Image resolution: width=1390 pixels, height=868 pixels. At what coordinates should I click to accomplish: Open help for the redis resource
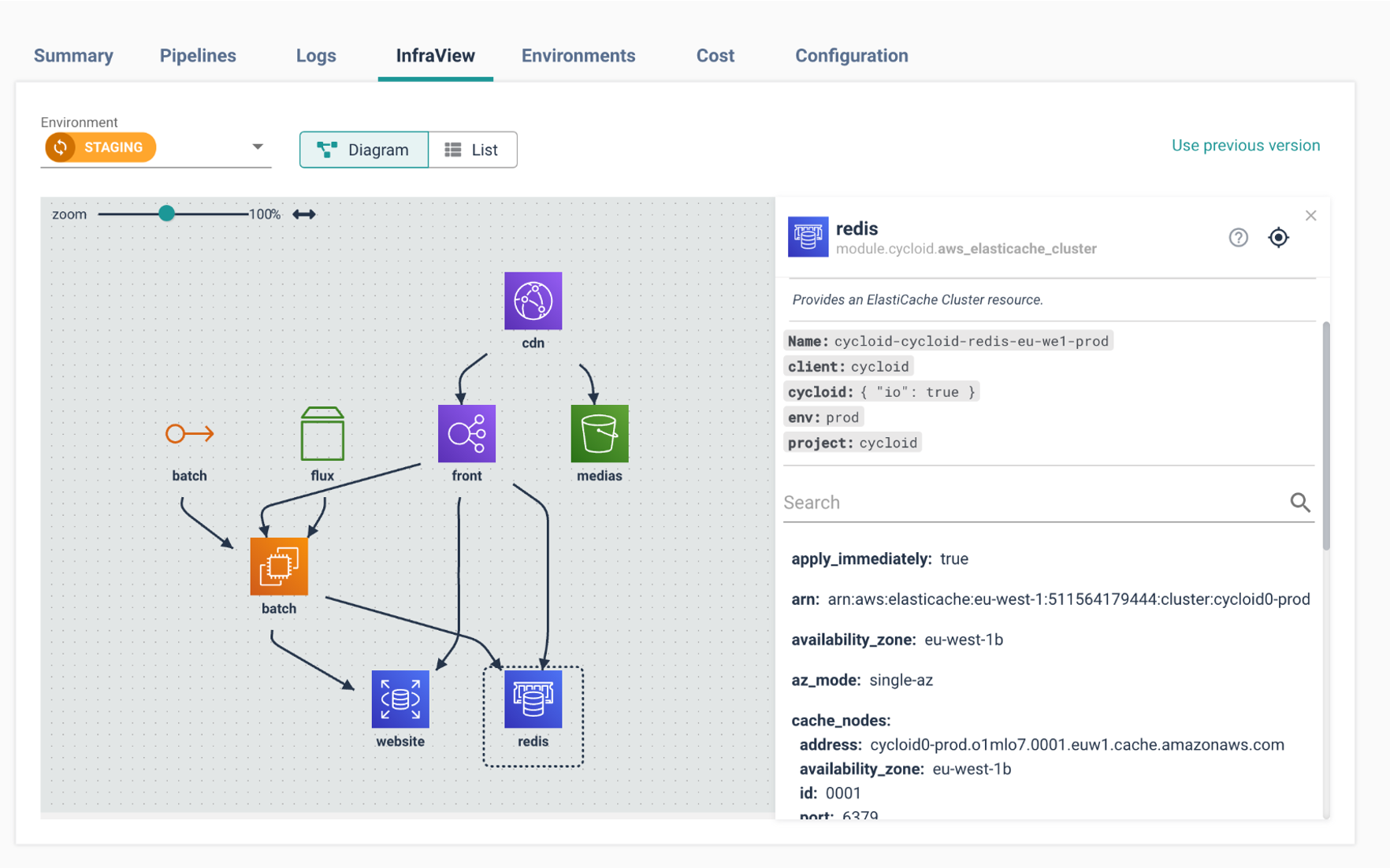pyautogui.click(x=1238, y=237)
